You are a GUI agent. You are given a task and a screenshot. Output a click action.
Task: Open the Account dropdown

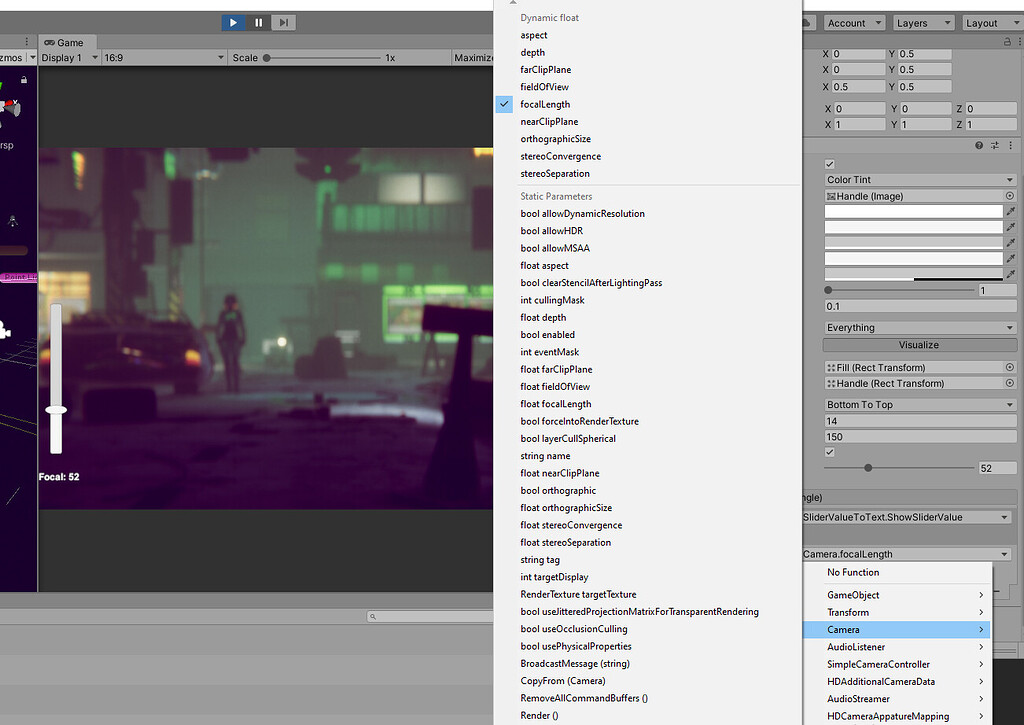(854, 23)
